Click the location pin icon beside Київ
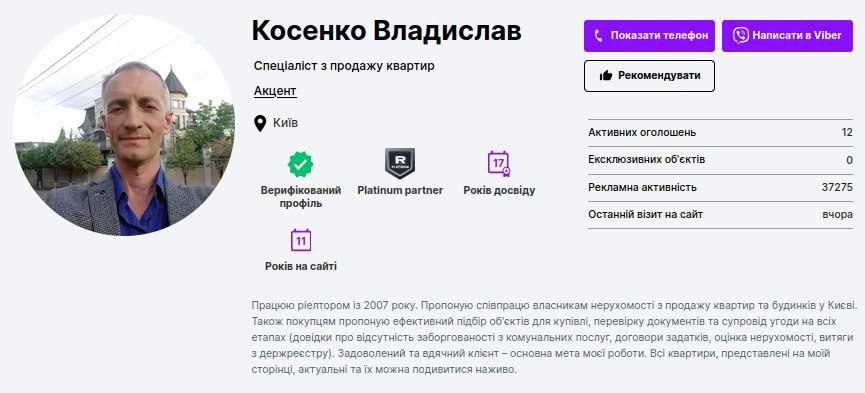This screenshot has width=865, height=393. pyautogui.click(x=260, y=123)
